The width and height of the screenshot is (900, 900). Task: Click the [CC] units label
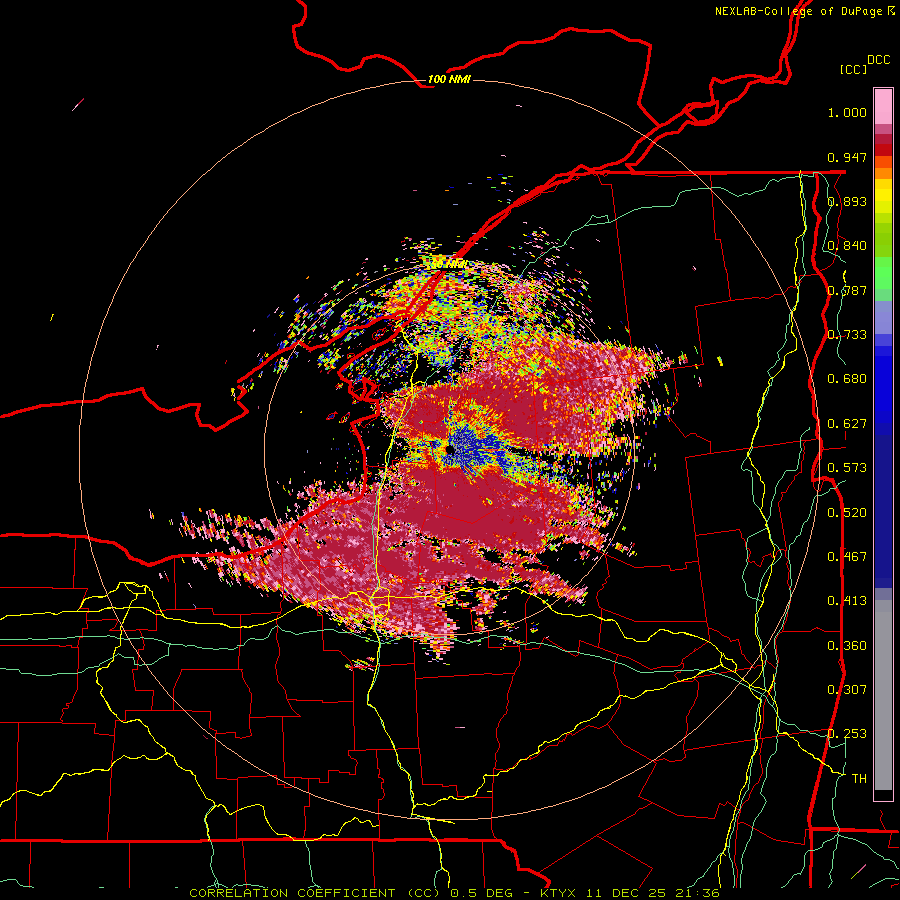pos(853,69)
